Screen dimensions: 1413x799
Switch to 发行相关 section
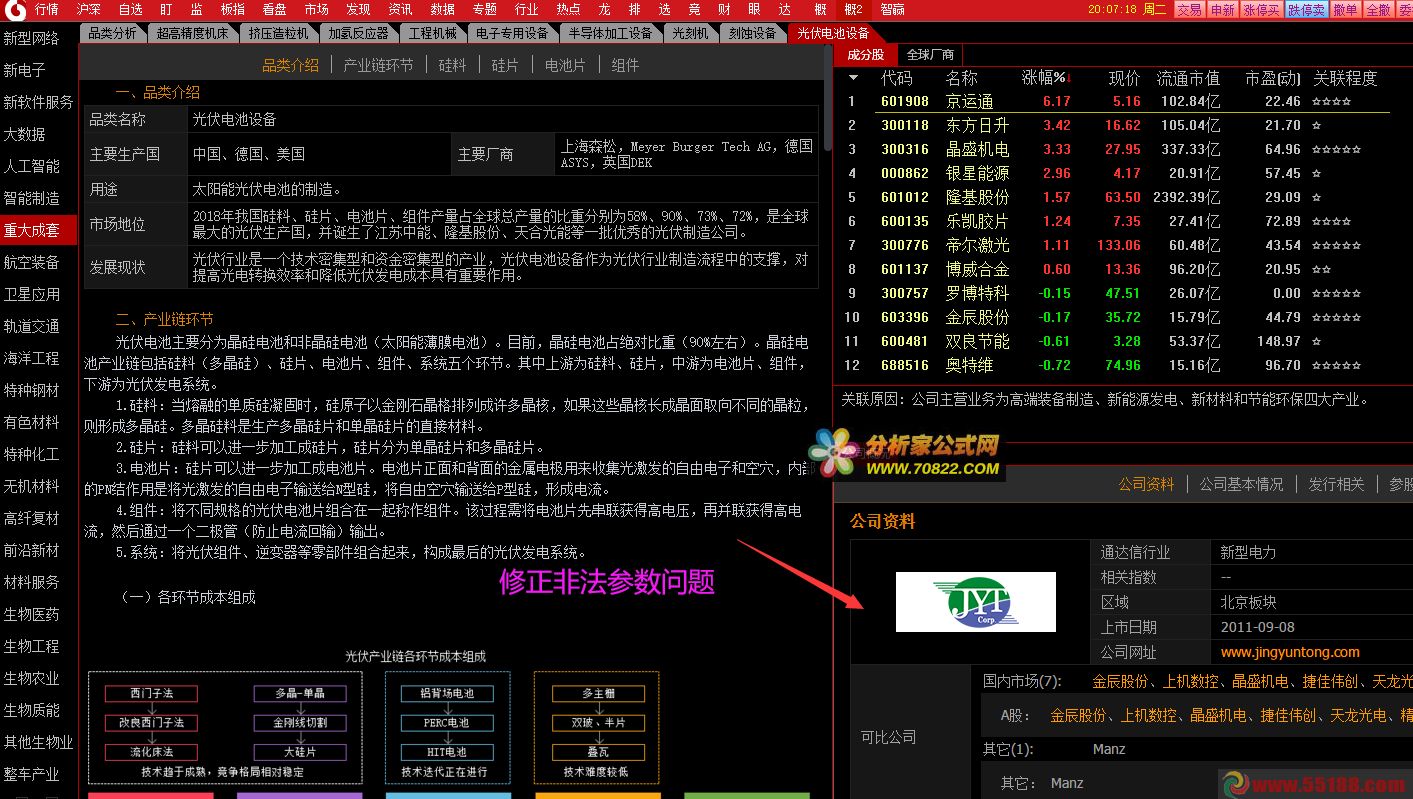1336,484
